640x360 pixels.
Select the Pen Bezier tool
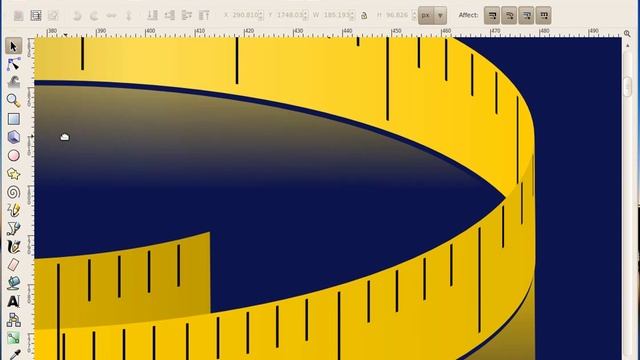click(13, 229)
